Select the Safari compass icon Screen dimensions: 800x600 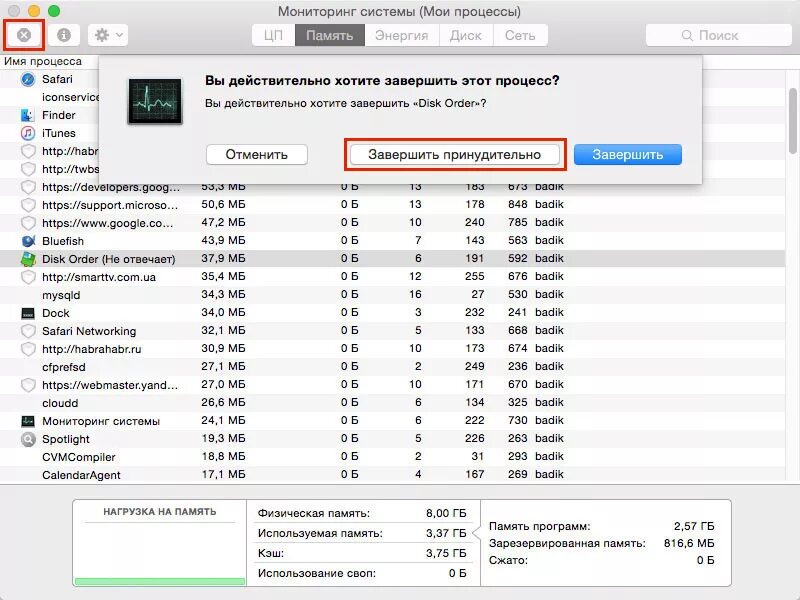28,79
